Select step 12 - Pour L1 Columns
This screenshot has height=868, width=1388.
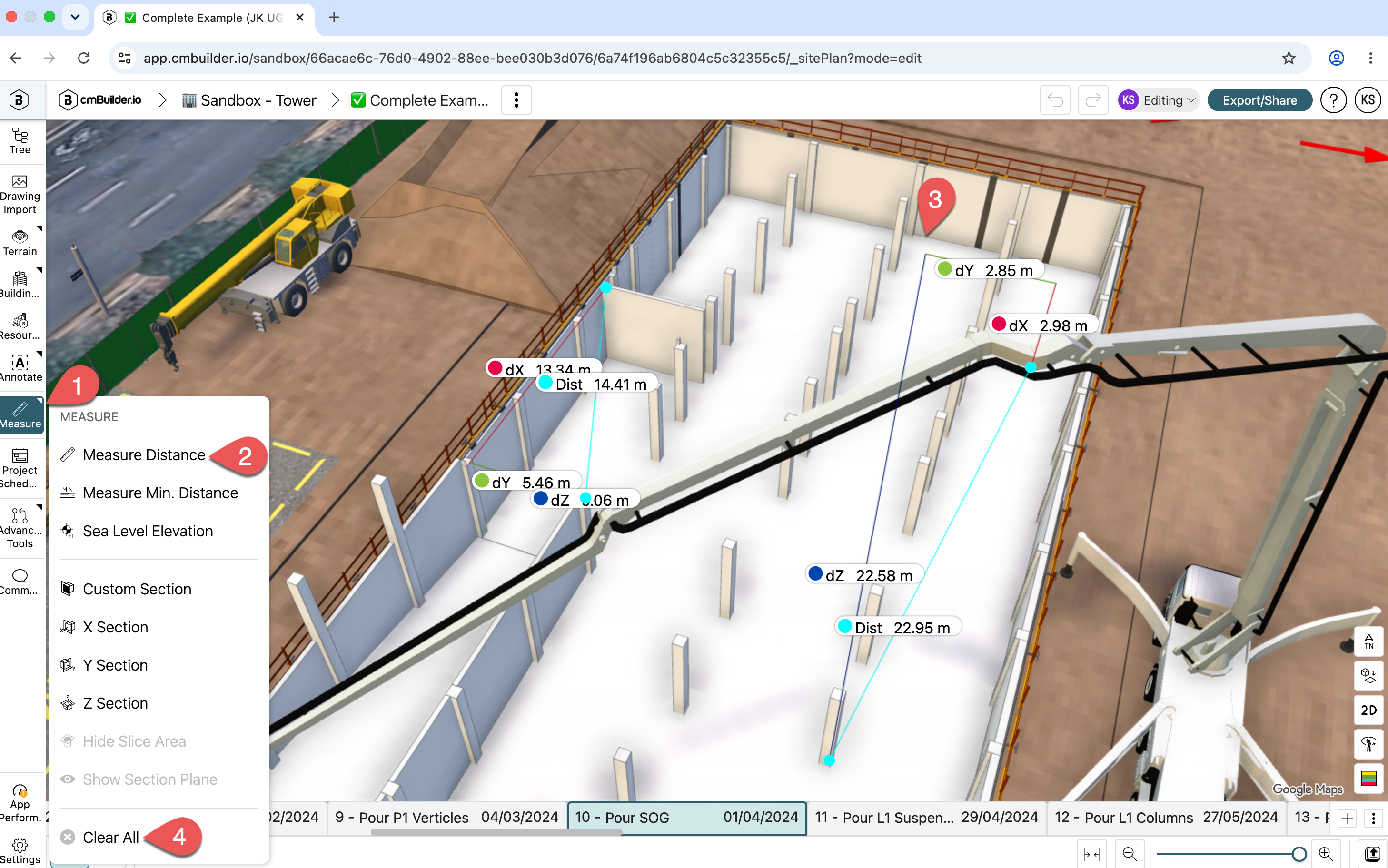click(x=1167, y=818)
